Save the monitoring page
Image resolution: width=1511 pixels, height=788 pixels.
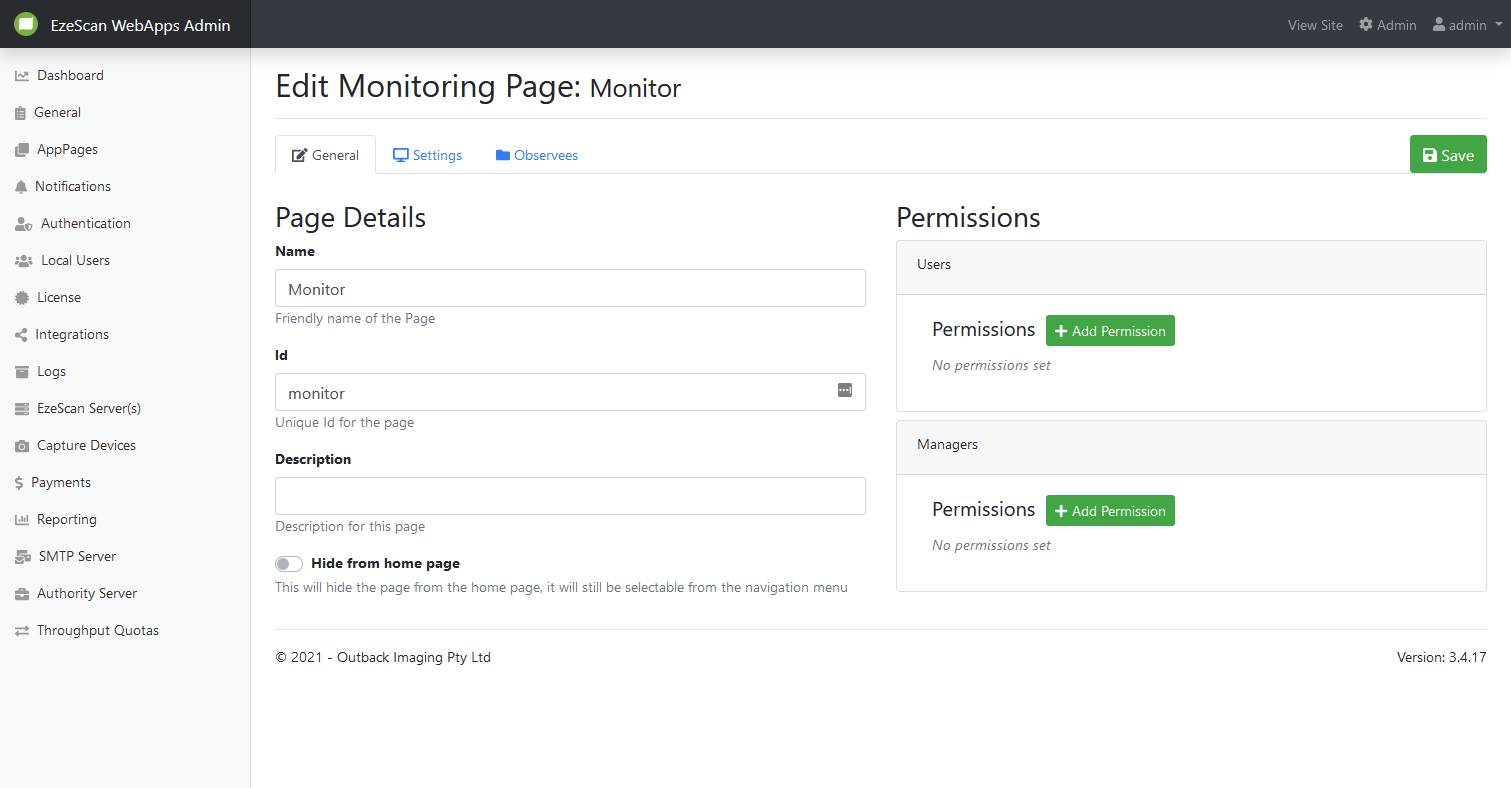click(1448, 155)
